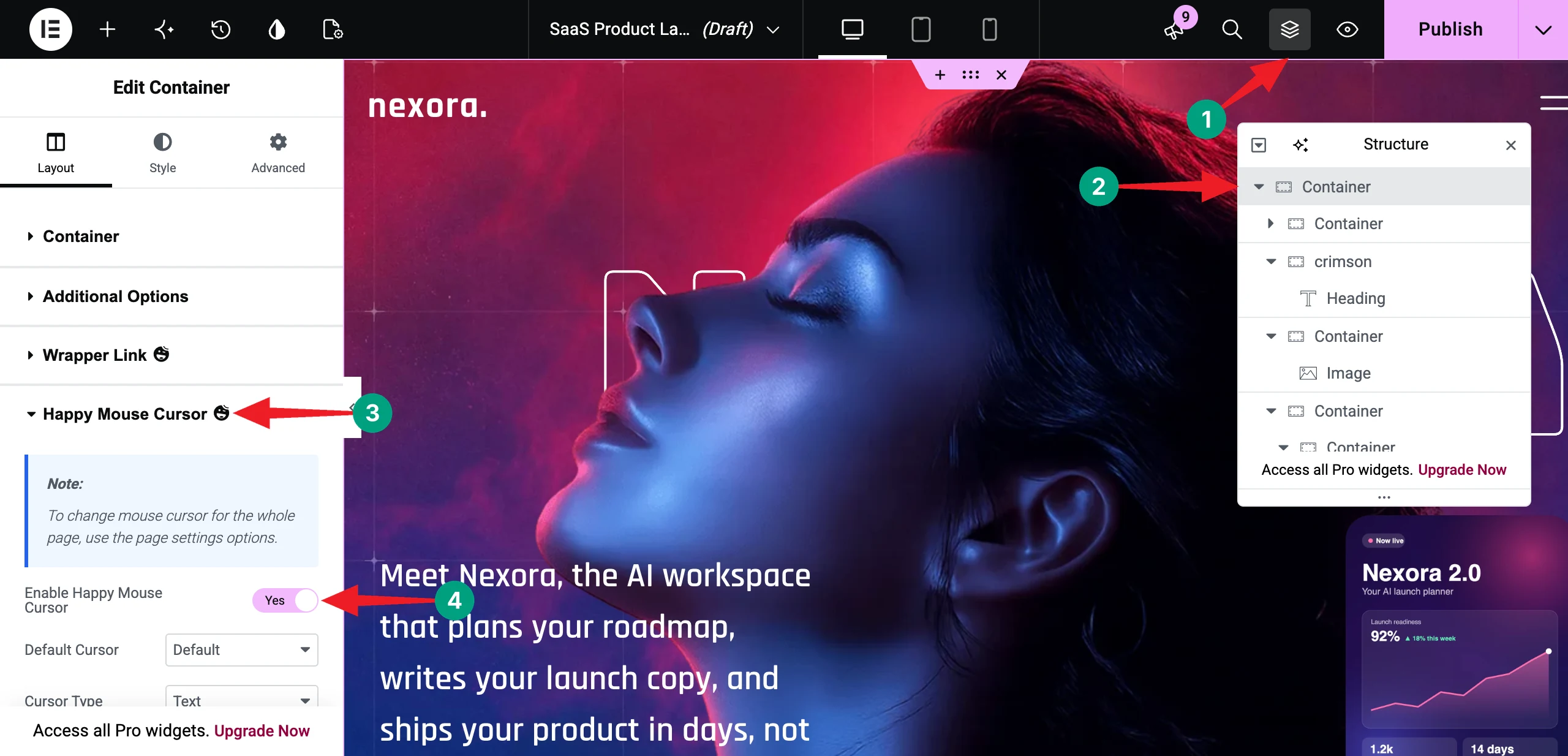Select the Heading item in Structure
Screen dimensions: 1568x756
[x=1384, y=298]
